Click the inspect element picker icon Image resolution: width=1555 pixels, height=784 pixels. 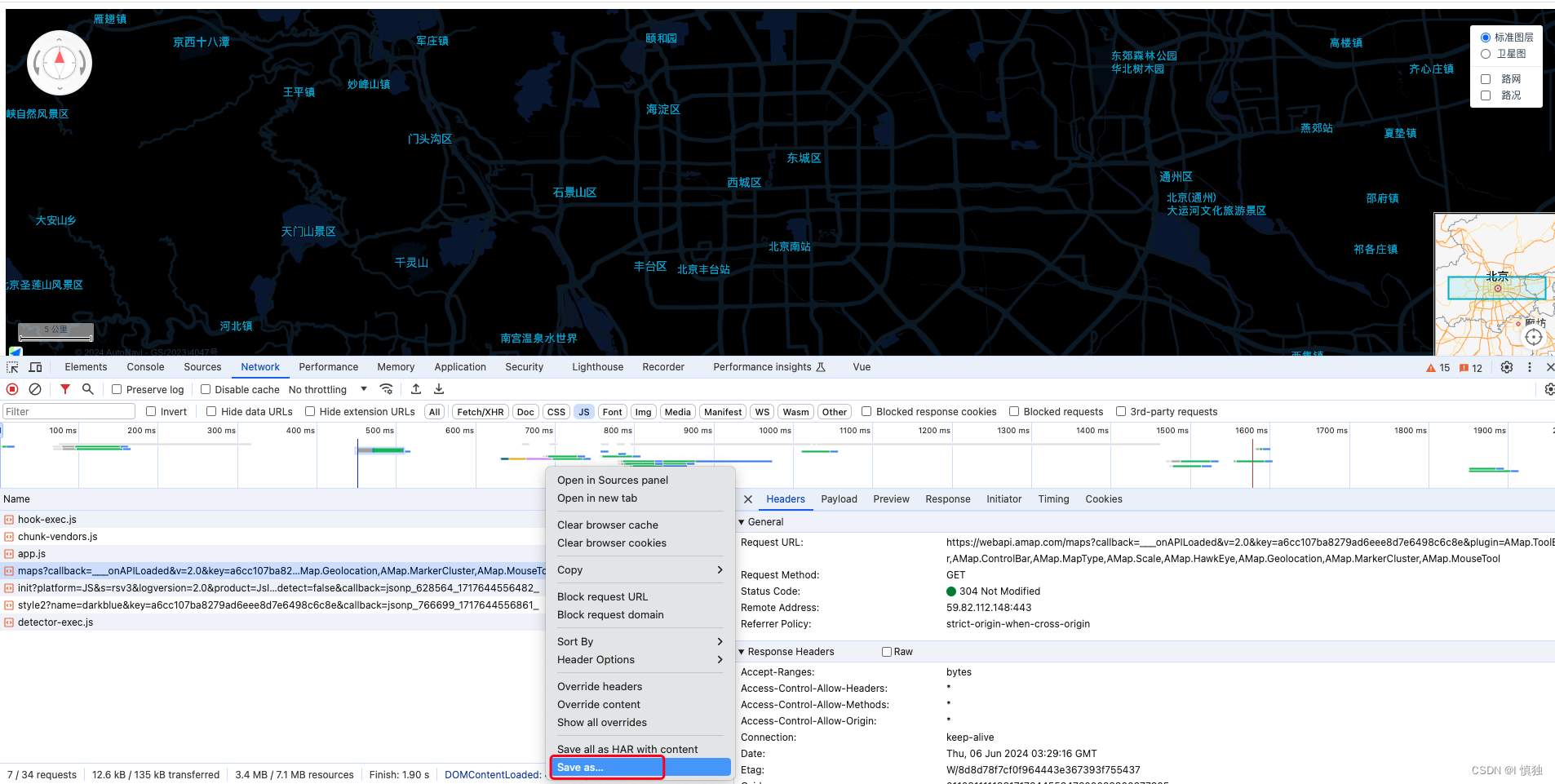(x=12, y=367)
